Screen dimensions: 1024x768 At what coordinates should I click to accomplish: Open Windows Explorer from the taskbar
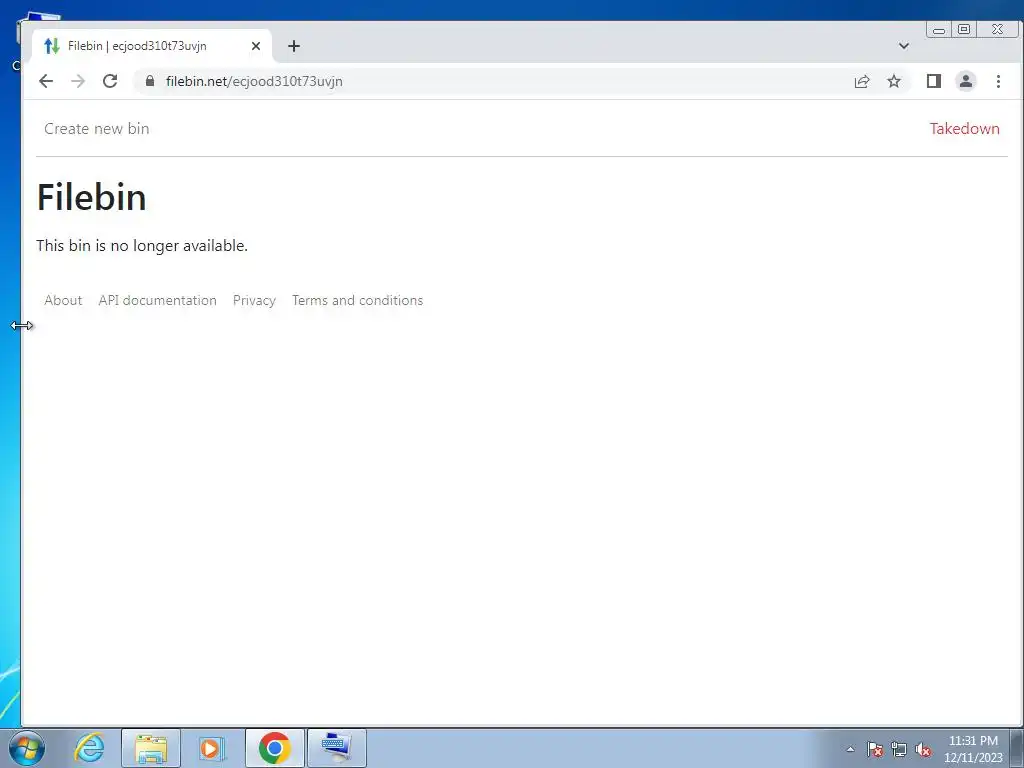(151, 748)
